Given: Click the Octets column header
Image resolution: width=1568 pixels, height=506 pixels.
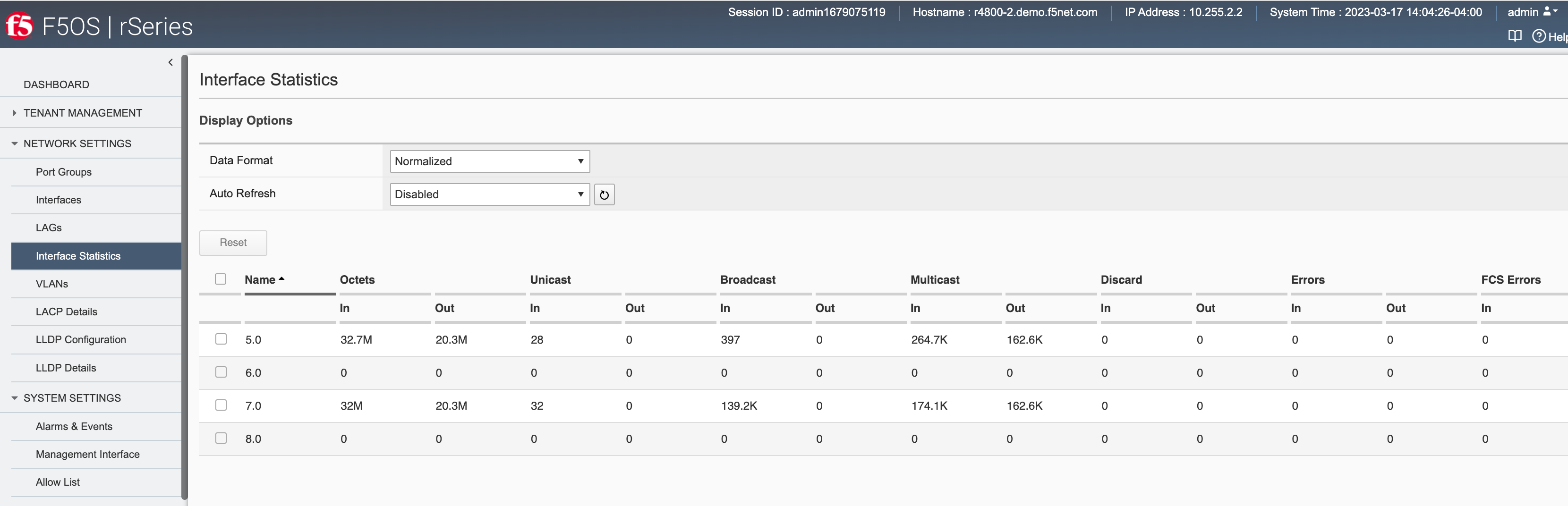Looking at the screenshot, I should (x=358, y=280).
